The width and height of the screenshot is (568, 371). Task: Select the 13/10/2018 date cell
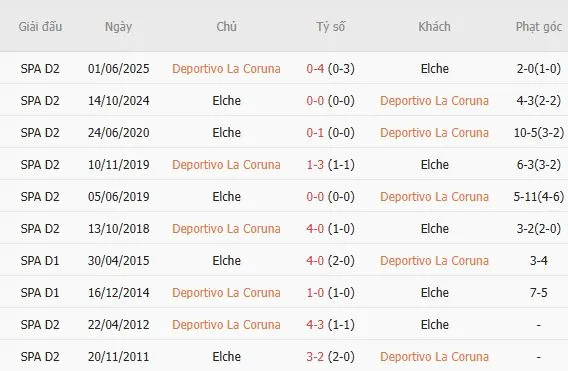pos(118,229)
